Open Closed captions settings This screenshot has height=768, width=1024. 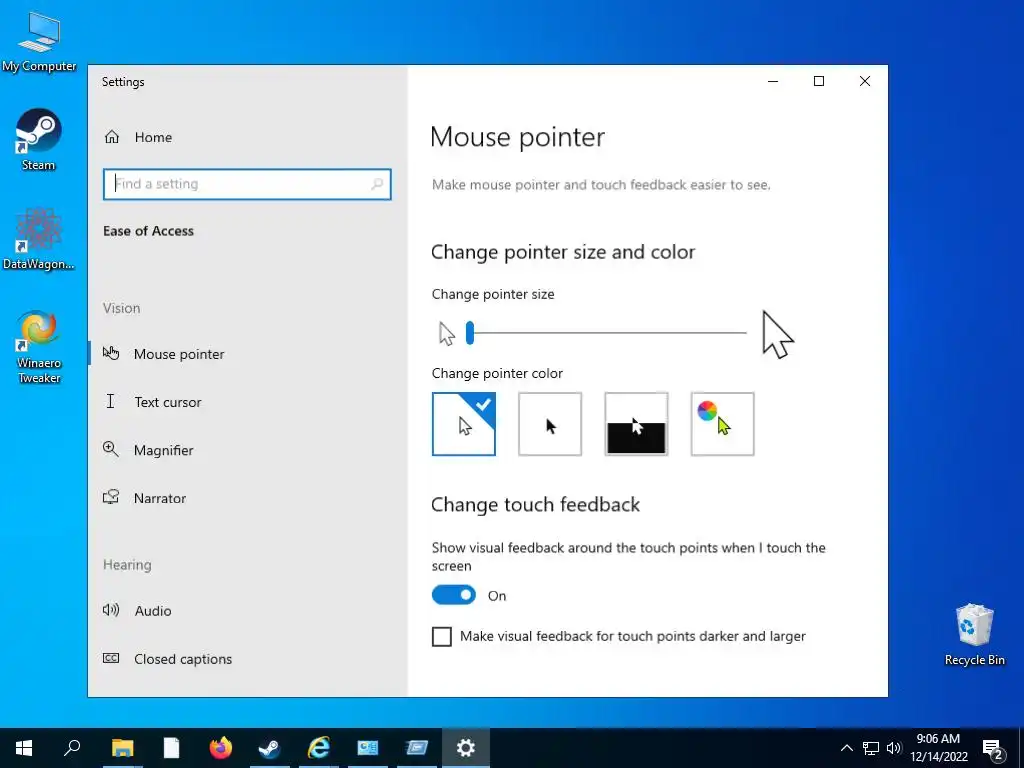tap(248, 659)
